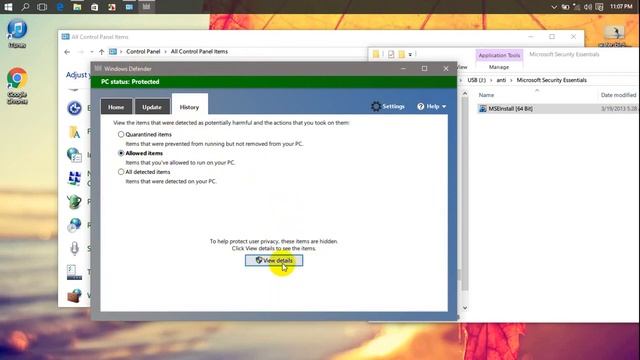Image resolution: width=640 pixels, height=360 pixels.
Task: Open recent locations dropdown in Control Panel
Action: click(92, 52)
